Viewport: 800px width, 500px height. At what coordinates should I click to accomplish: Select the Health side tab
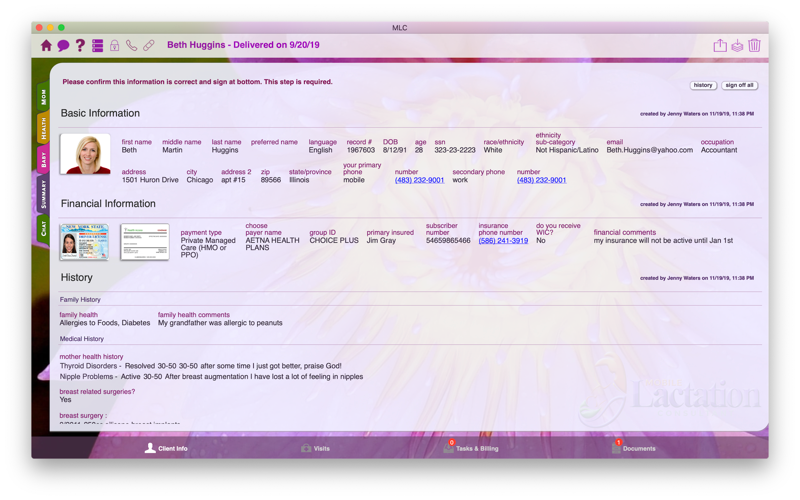43,128
